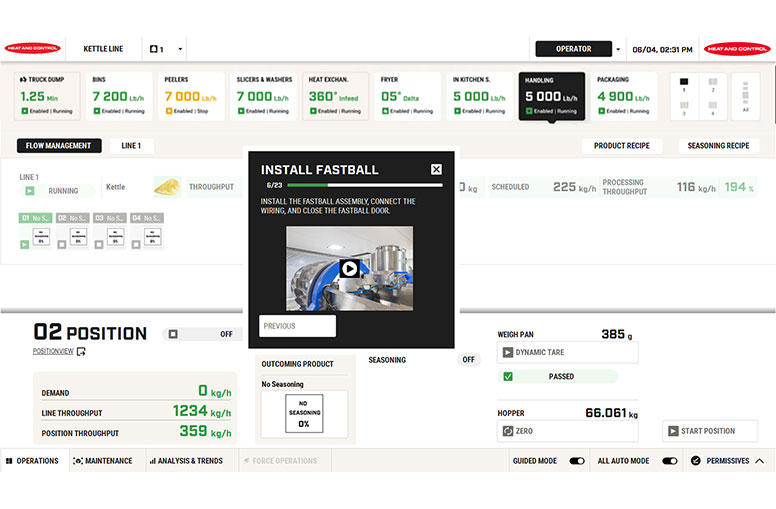Image resolution: width=776 pixels, height=509 pixels.
Task: Click the Previous step button
Action: (x=297, y=326)
